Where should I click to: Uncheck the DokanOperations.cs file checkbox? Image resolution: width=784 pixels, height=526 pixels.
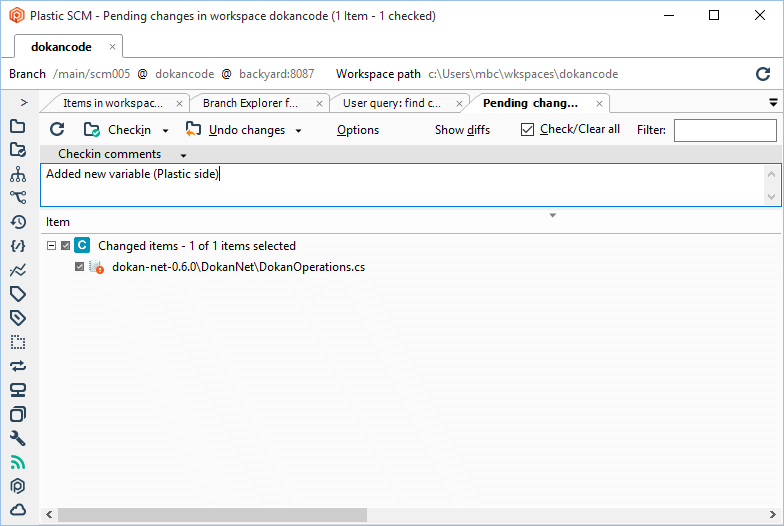coord(80,267)
